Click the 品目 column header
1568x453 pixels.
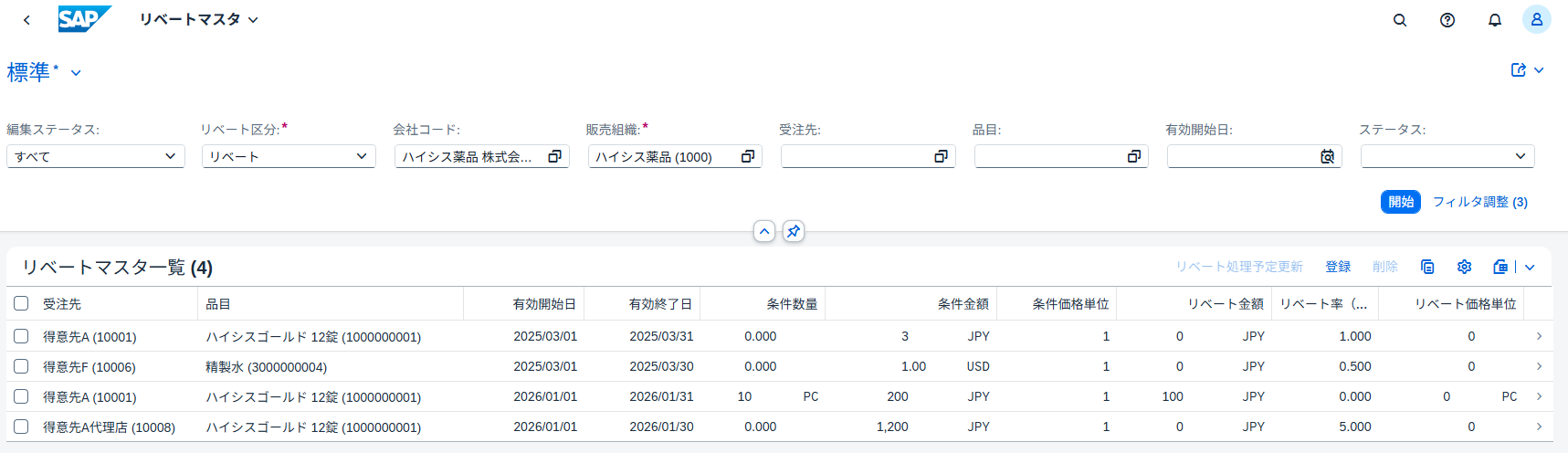331,303
